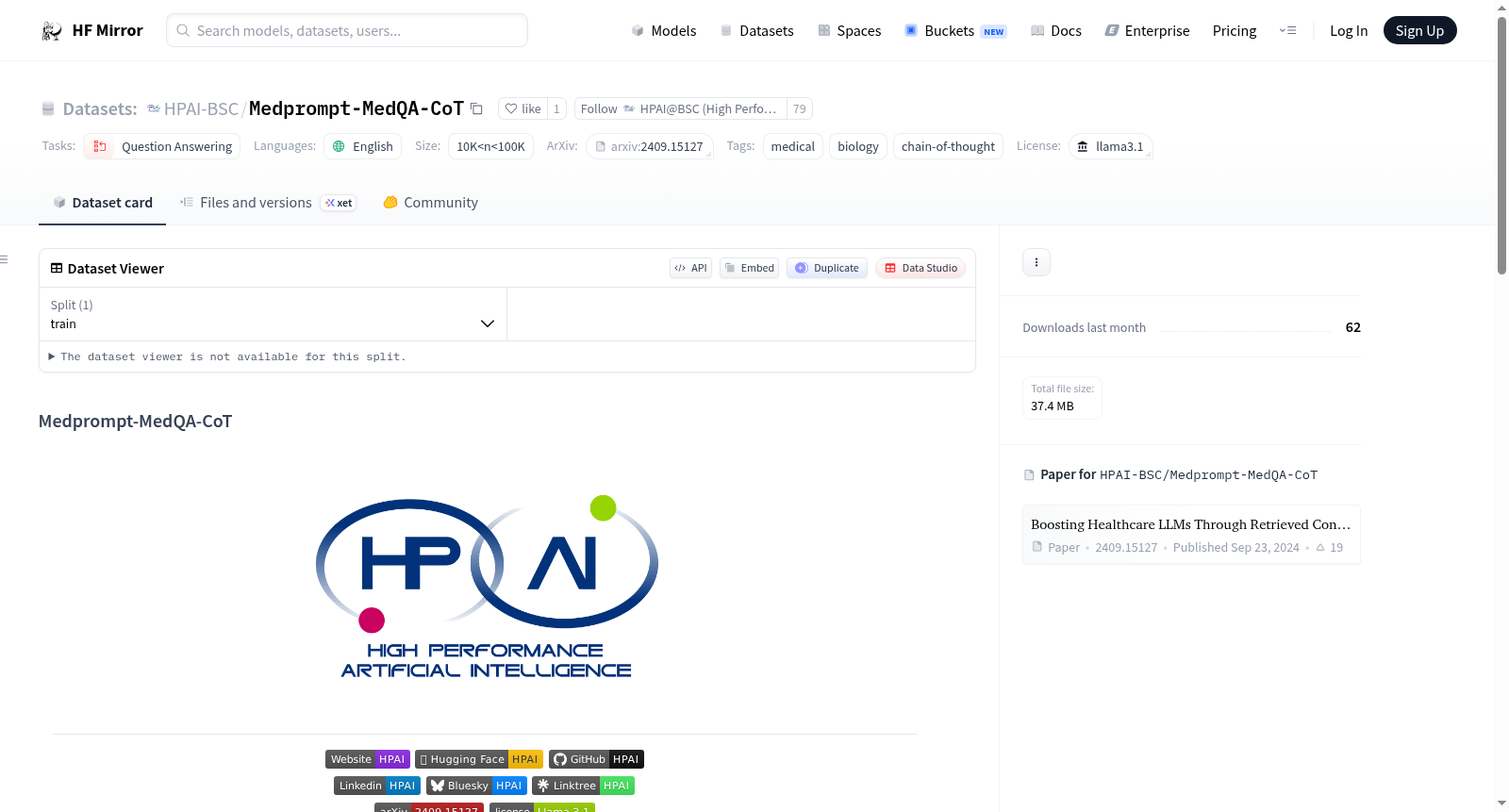This screenshot has height=812, width=1509.
Task: Click the Total file size 37.4 MB box
Action: click(x=1062, y=398)
